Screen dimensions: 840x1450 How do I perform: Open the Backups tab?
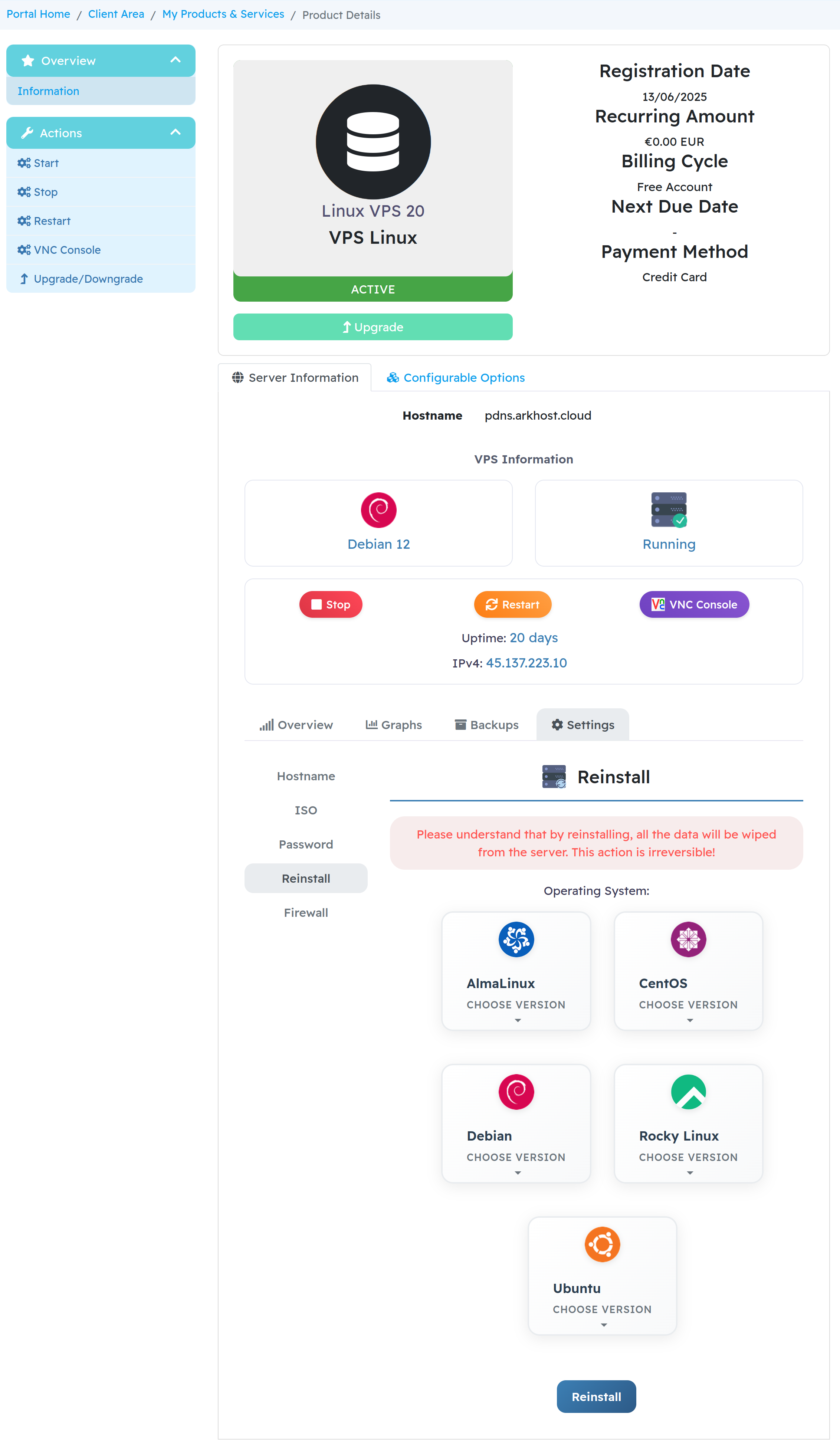tap(487, 725)
